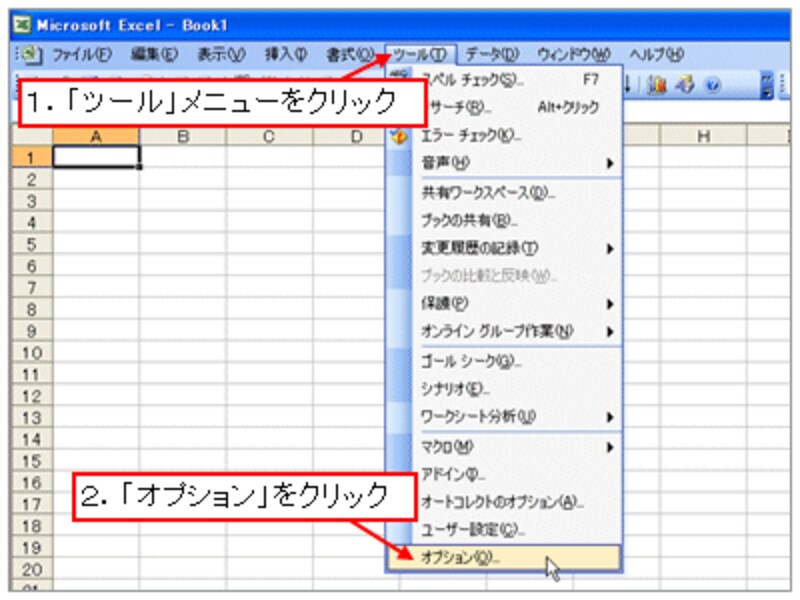The height and width of the screenshot is (600, 800).
Task: Select 音声(H) menu entry
Action: click(x=504, y=163)
